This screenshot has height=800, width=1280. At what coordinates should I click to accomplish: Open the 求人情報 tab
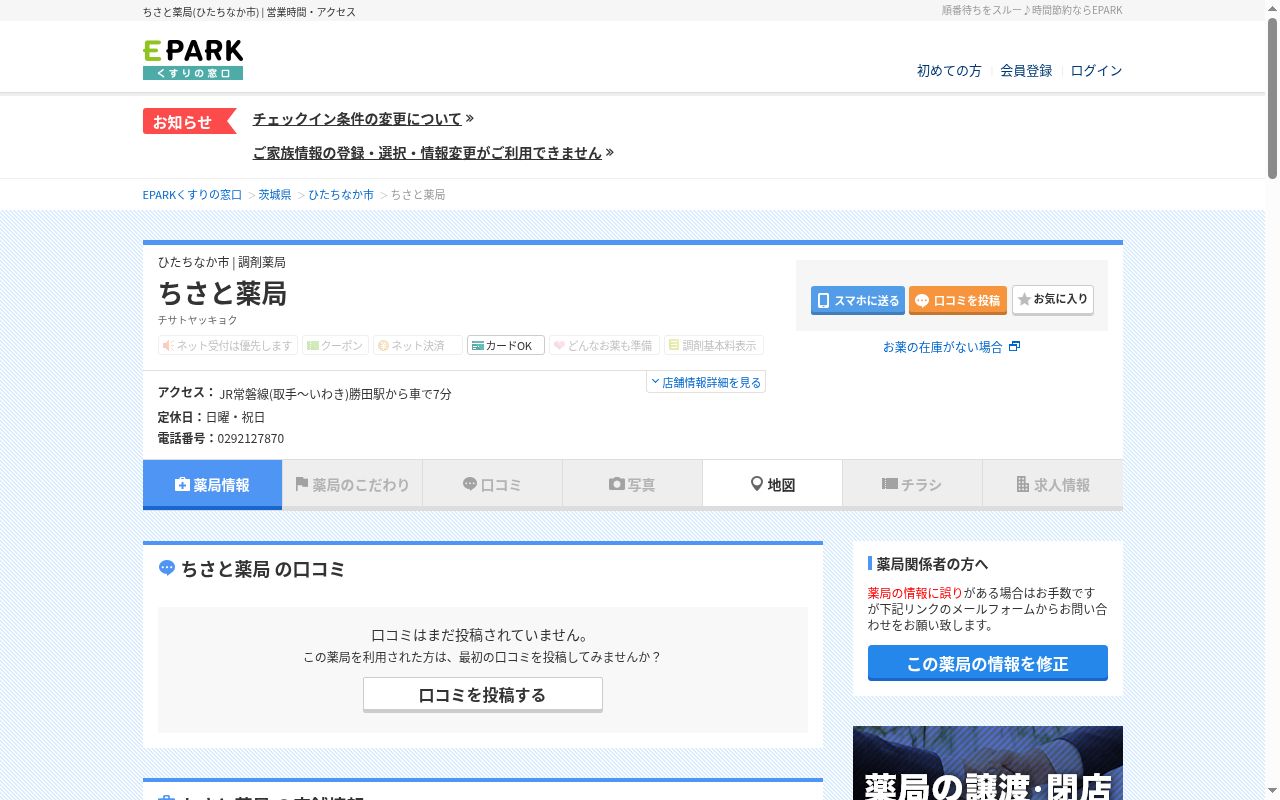point(1053,485)
